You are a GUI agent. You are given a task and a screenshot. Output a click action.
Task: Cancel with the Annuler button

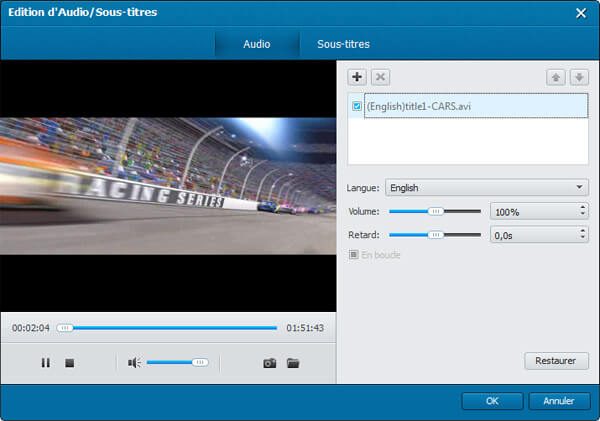point(559,401)
